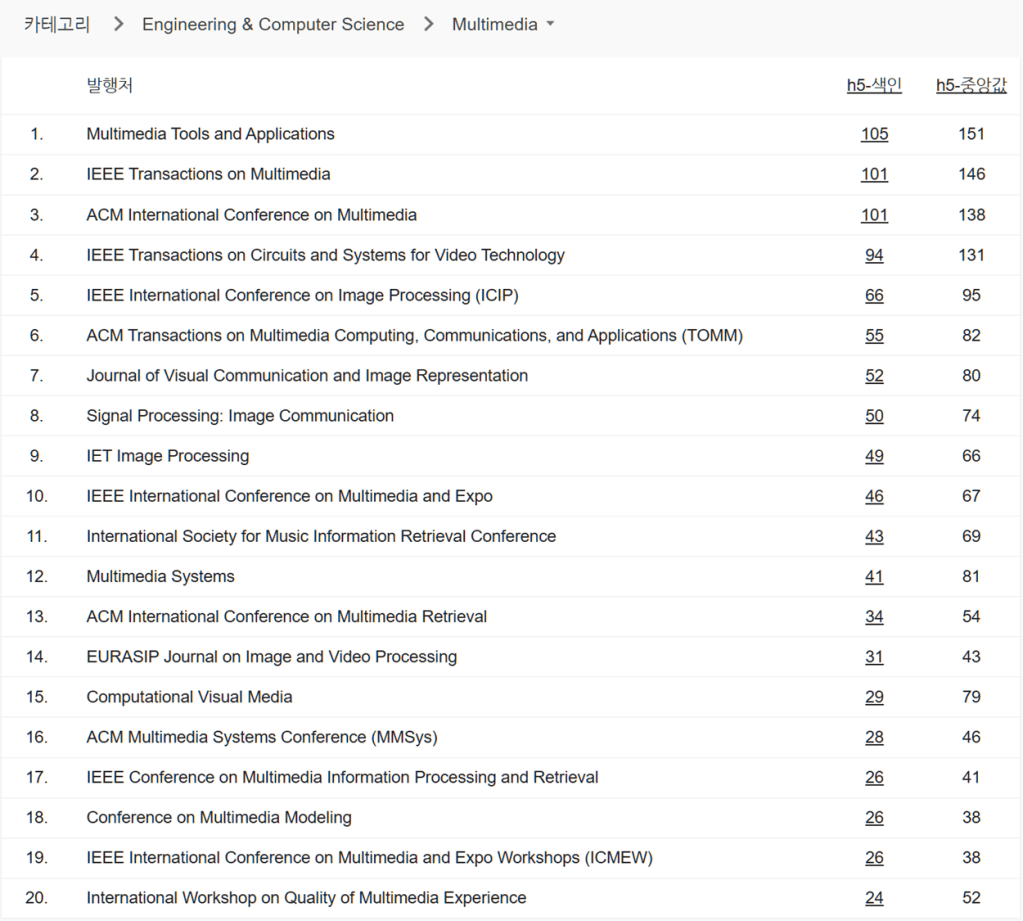This screenshot has width=1023, height=921.
Task: Open h5-index 50 for Signal Processing: Image Communication
Action: tap(874, 416)
